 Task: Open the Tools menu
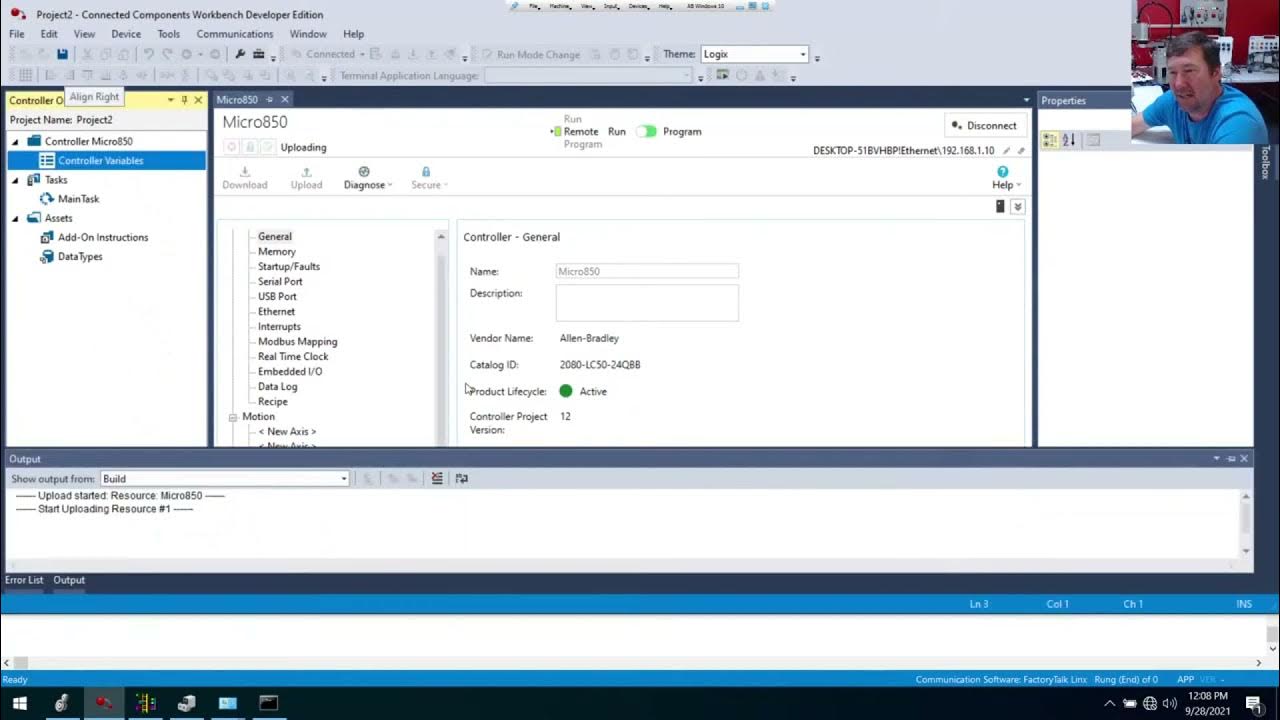click(169, 34)
